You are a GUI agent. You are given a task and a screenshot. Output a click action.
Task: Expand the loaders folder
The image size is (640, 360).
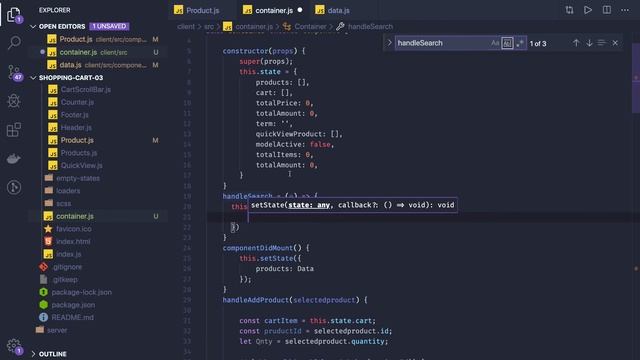(98, 191)
